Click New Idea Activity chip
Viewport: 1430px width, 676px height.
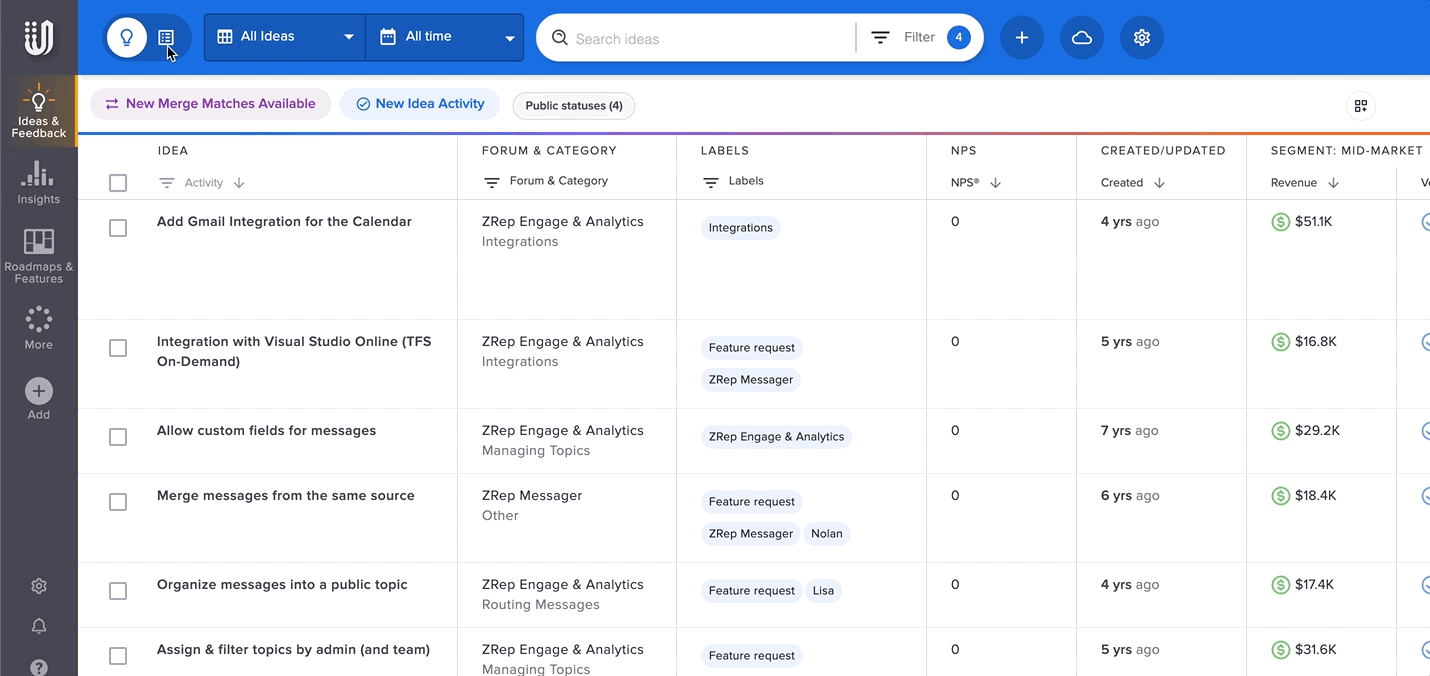(420, 104)
